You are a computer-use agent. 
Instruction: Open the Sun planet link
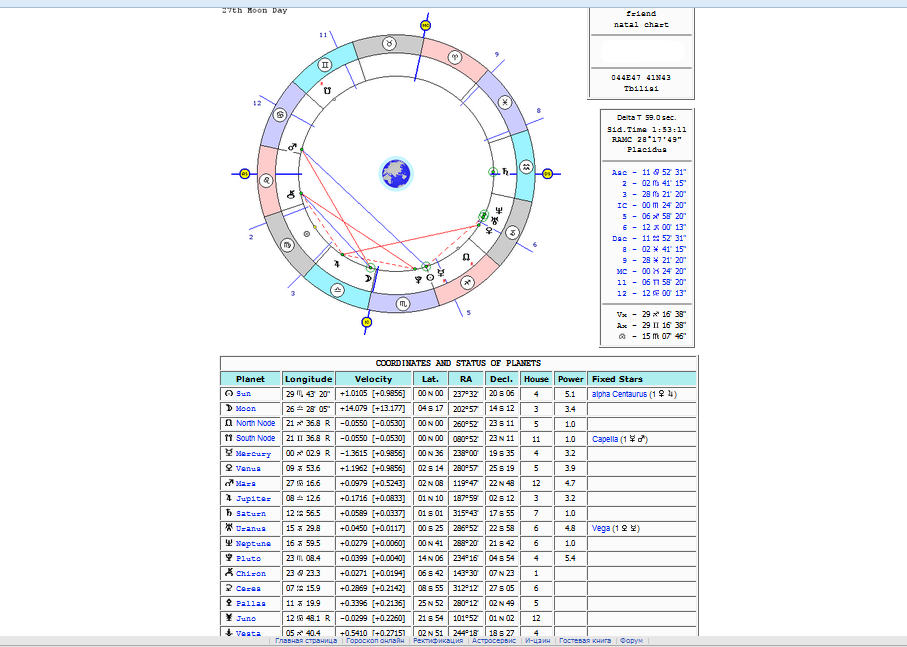coord(244,394)
